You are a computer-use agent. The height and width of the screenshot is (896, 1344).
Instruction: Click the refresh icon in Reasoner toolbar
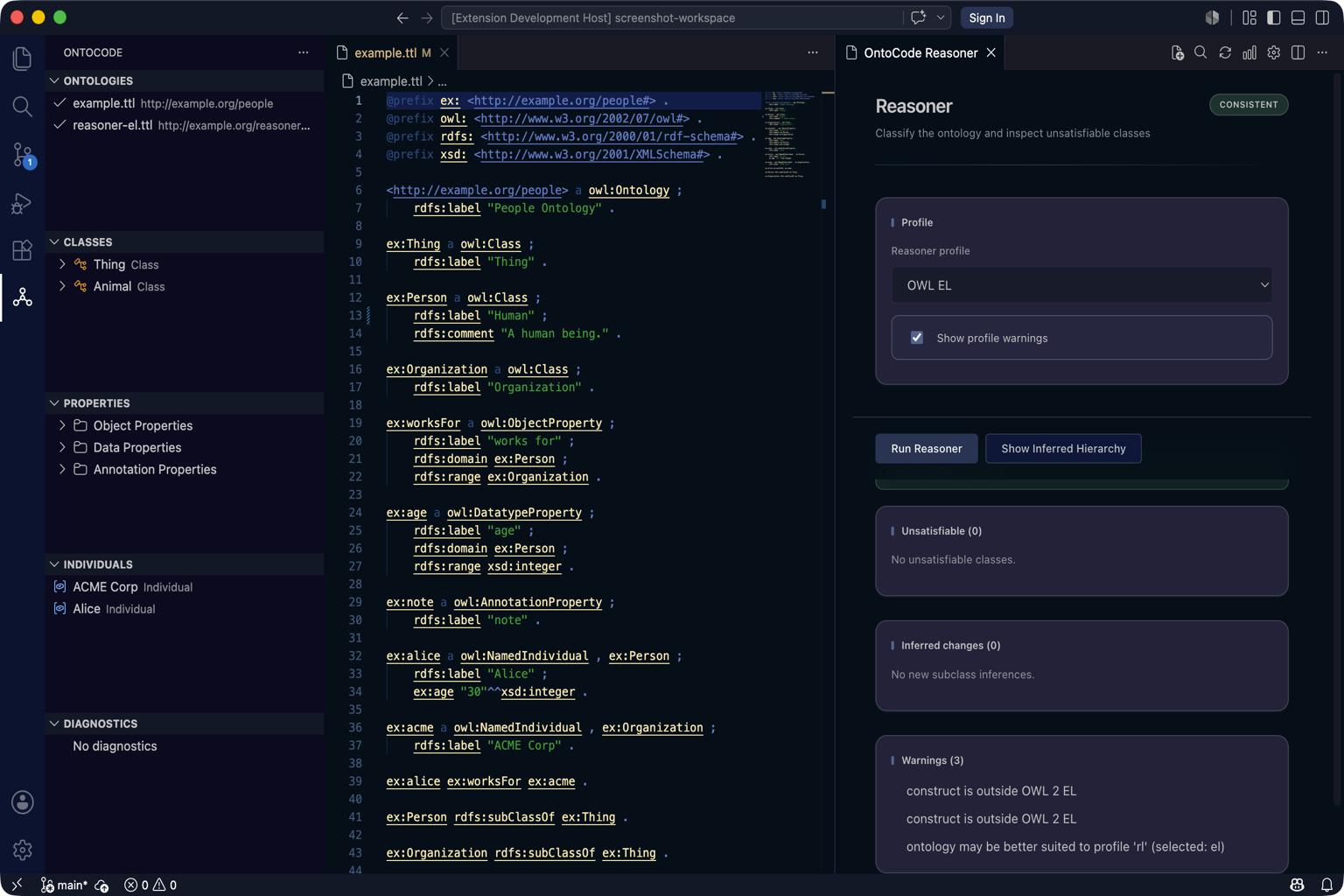[1225, 53]
